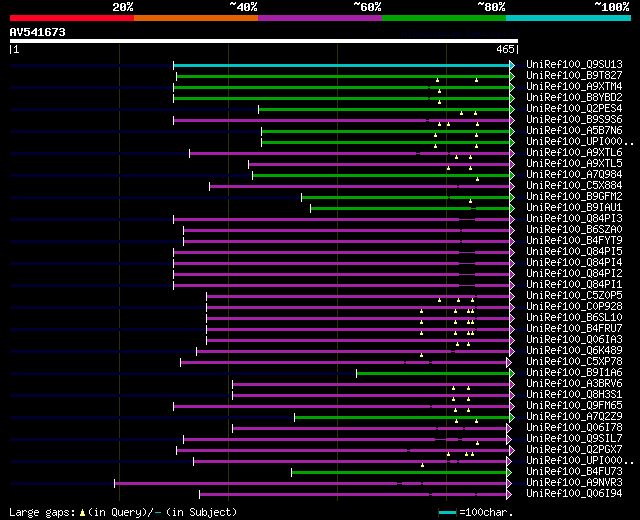The image size is (640, 520).
Task: Click the yellow gap marker under Q9SIL7 alignment
Action: point(477,443)
